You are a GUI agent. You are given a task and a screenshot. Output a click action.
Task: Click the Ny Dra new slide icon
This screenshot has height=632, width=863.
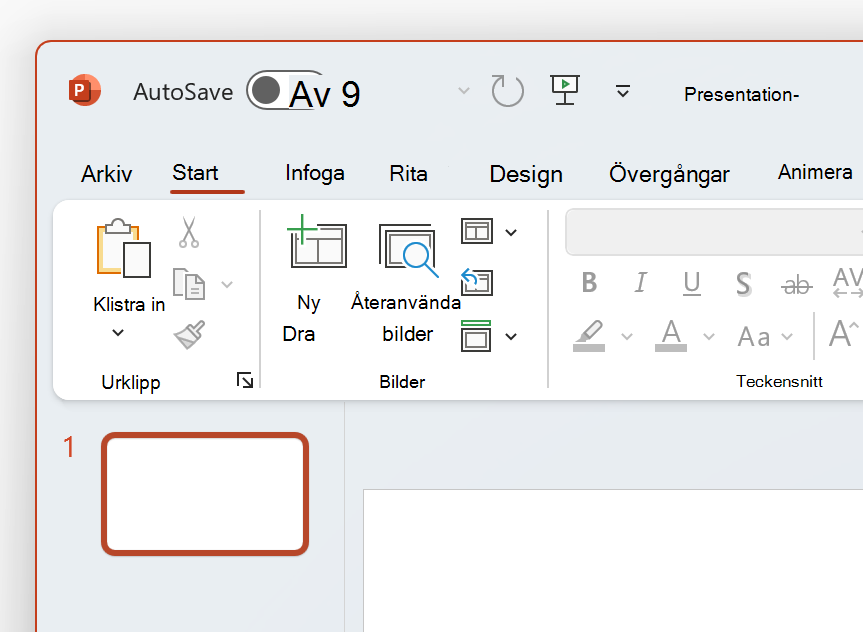point(317,241)
